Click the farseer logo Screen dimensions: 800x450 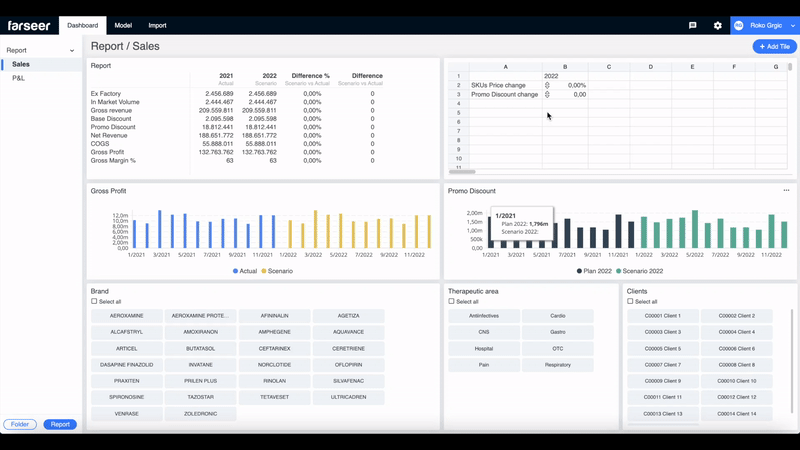coord(29,25)
